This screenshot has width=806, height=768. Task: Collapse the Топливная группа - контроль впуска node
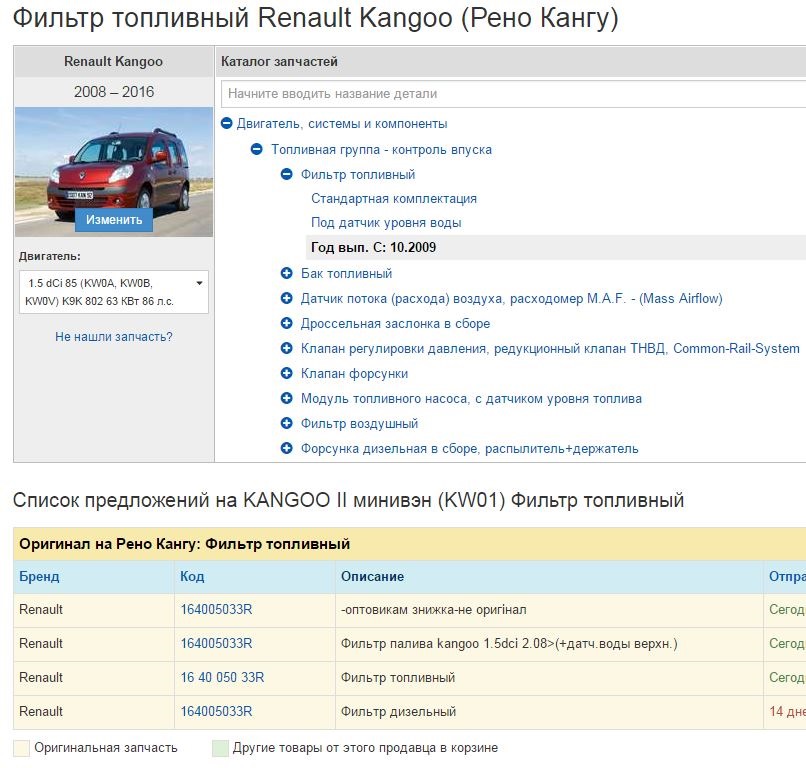click(257, 149)
